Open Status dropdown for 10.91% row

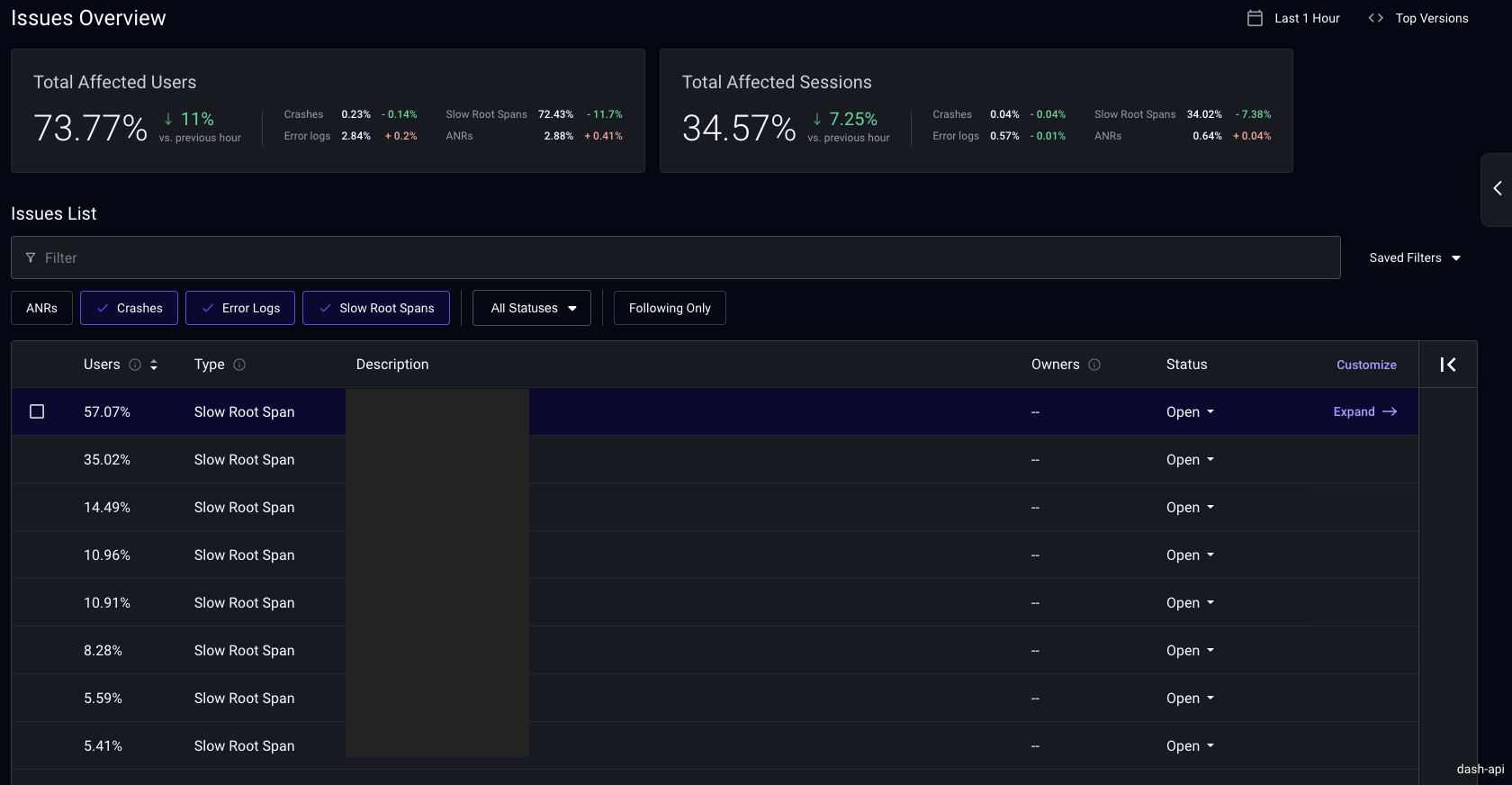coord(1191,602)
